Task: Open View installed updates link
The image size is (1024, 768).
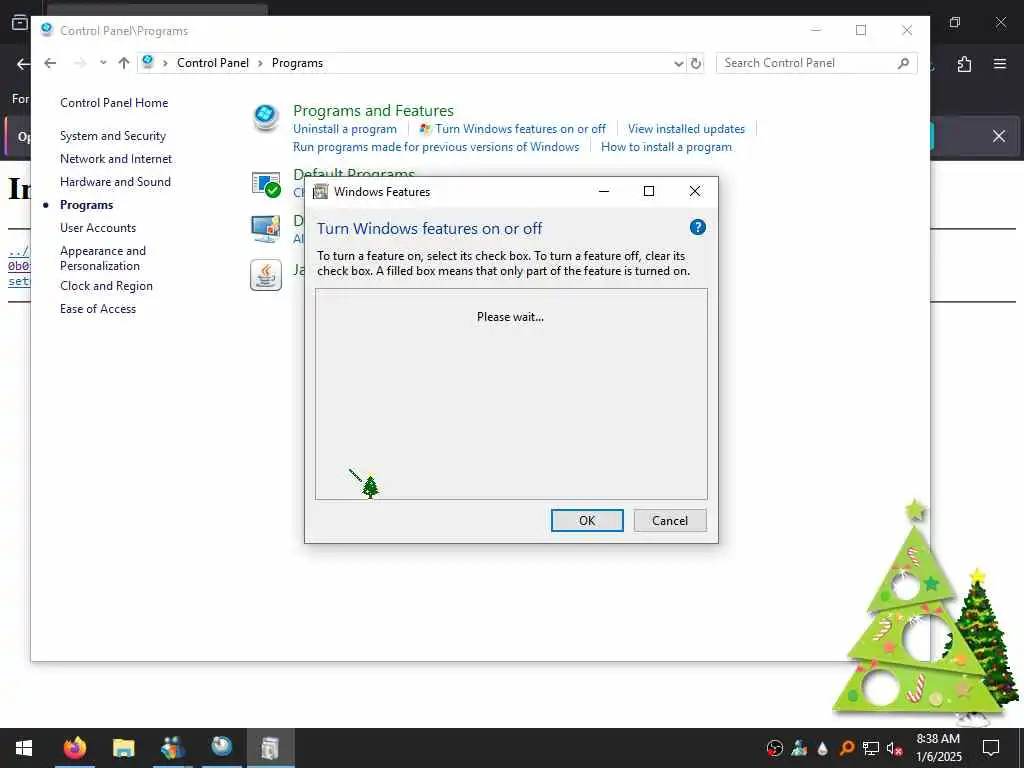Action: click(x=686, y=129)
